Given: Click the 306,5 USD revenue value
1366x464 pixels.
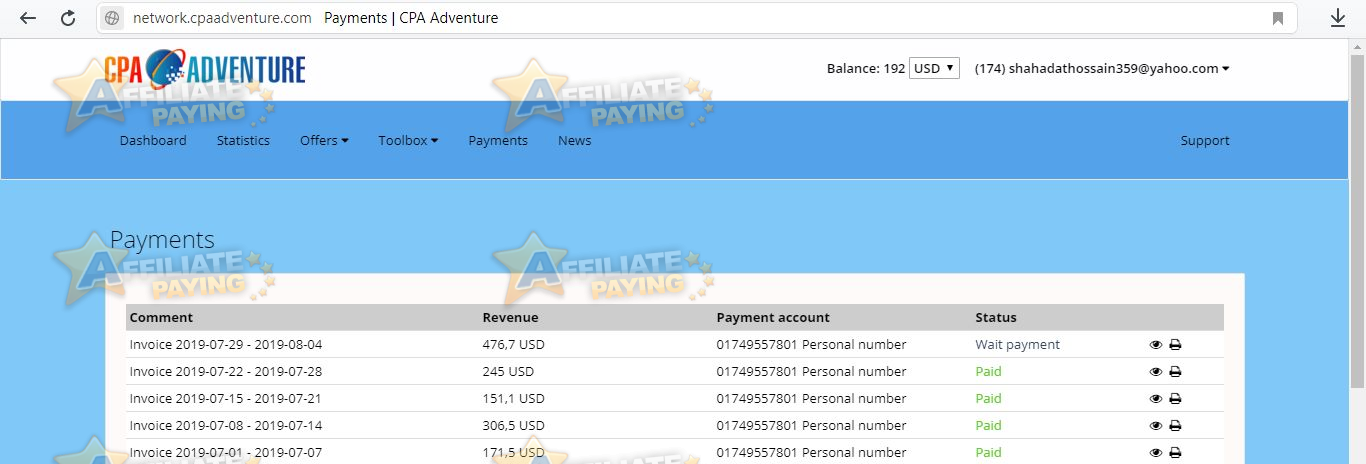Looking at the screenshot, I should [x=513, y=426].
